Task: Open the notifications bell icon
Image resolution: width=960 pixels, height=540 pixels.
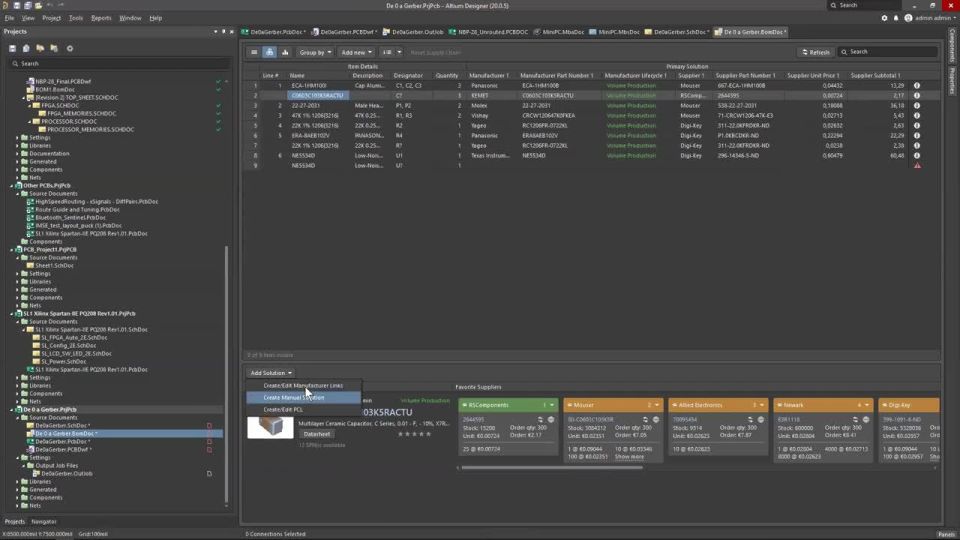Action: (x=896, y=18)
